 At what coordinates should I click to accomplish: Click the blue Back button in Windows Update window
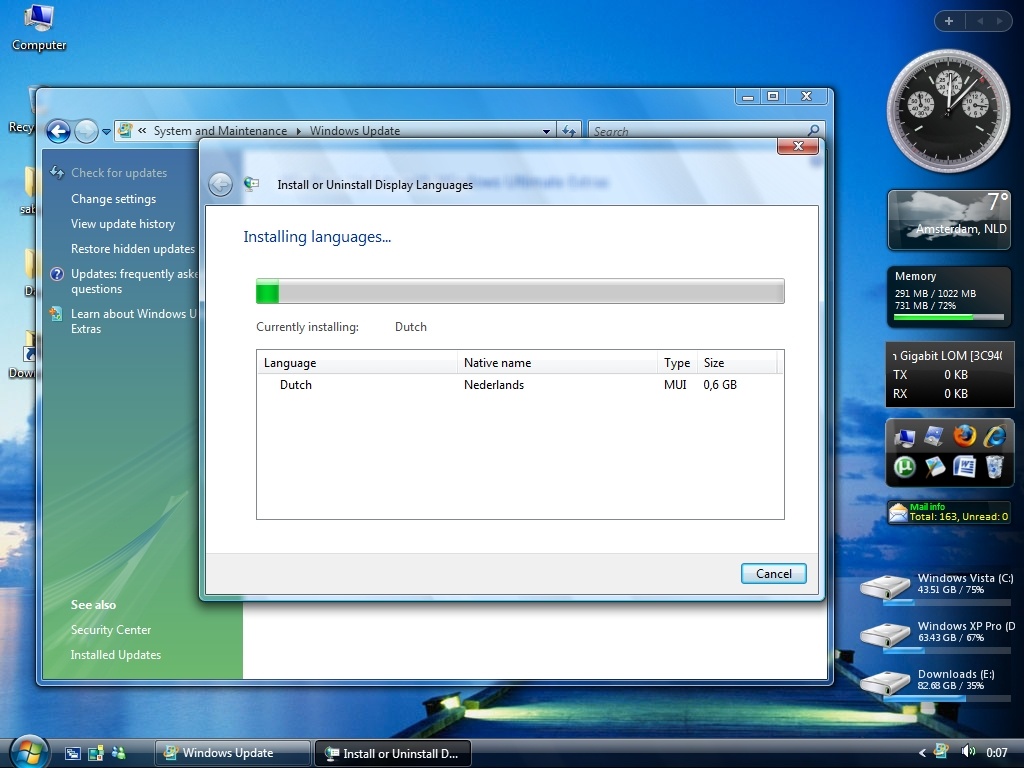point(58,131)
